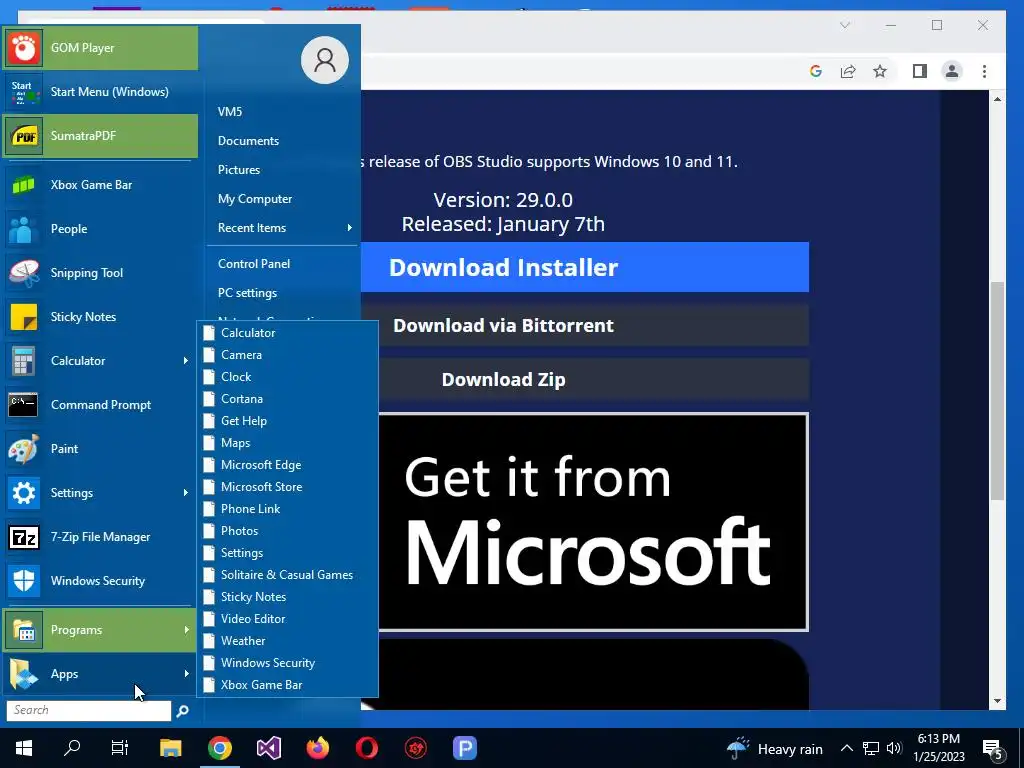Viewport: 1024px width, 768px height.
Task: Open Windows Security in the left column
Action: 100,581
